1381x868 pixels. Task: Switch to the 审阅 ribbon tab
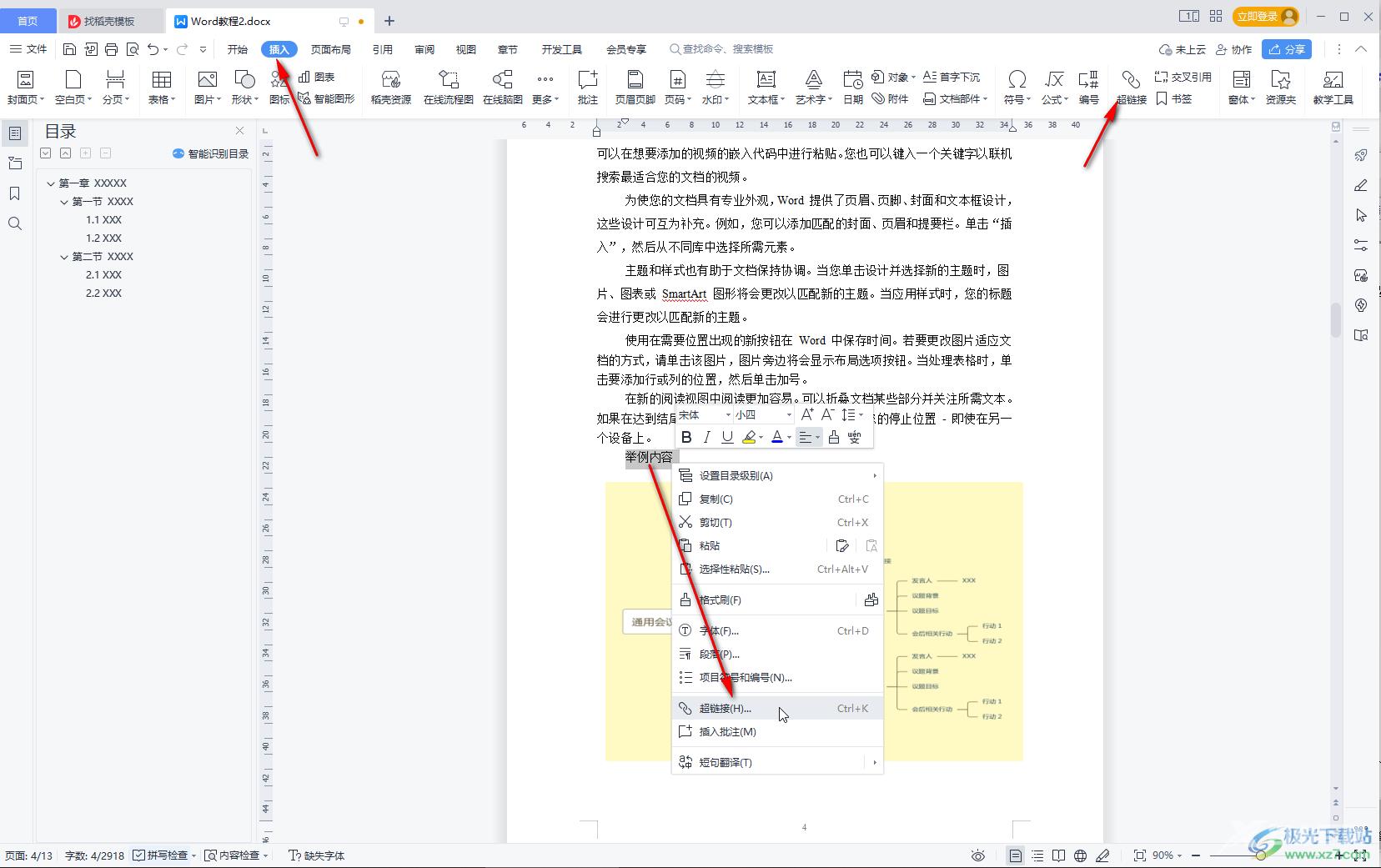(424, 49)
